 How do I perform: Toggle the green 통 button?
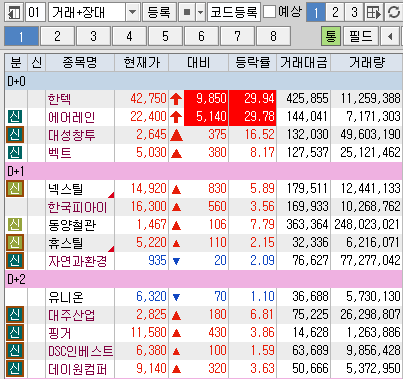coord(331,36)
